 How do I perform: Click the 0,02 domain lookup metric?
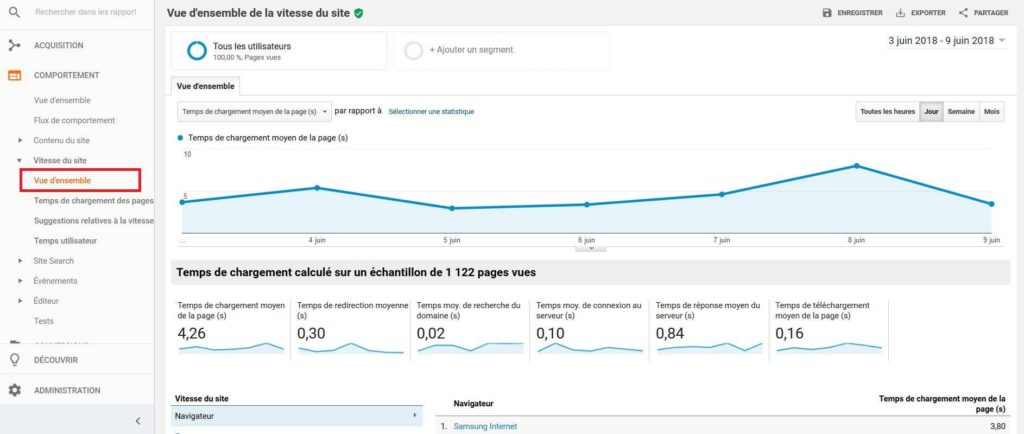click(431, 333)
